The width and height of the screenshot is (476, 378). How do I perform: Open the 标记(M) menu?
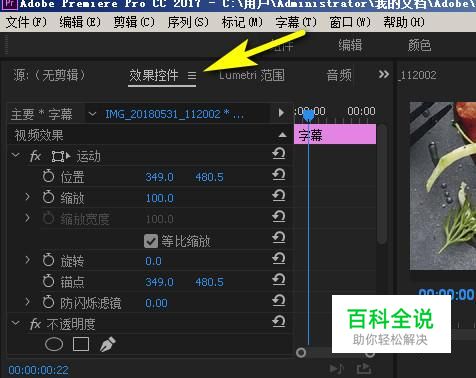(x=242, y=22)
